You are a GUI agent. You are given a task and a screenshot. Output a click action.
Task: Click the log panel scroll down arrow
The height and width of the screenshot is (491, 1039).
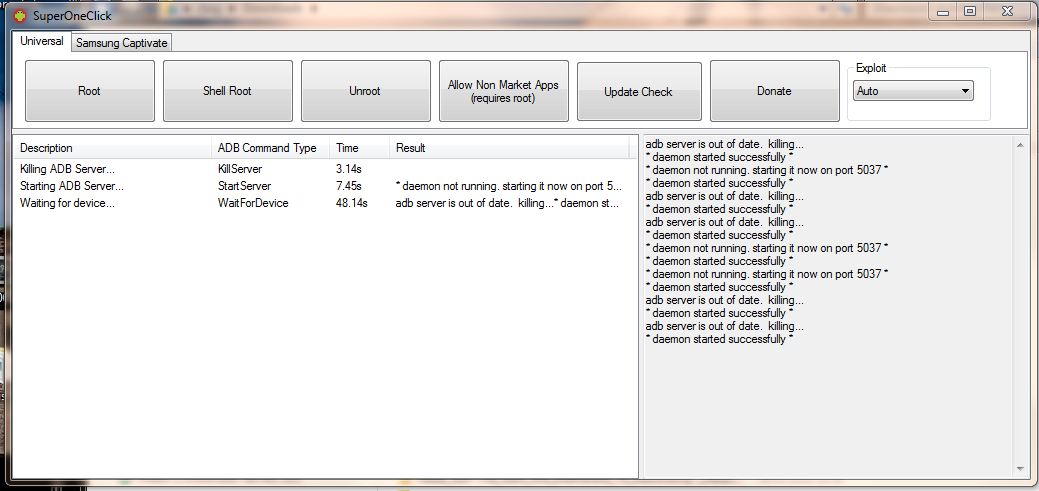tap(1020, 469)
